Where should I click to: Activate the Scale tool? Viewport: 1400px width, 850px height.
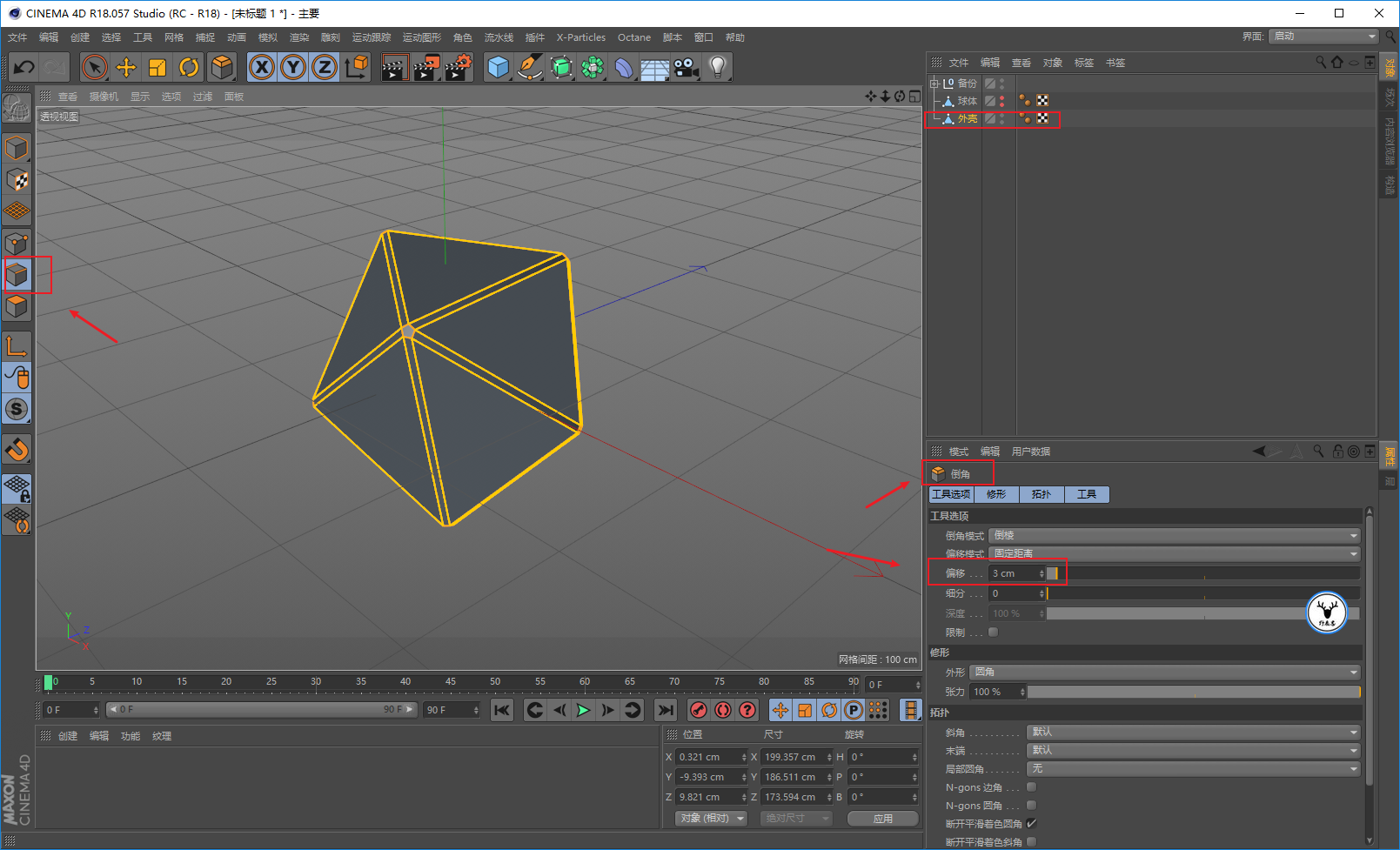point(157,67)
